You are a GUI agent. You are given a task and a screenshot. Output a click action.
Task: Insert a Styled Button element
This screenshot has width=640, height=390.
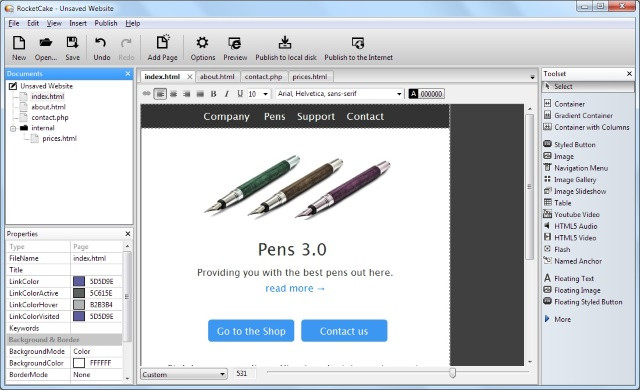569,144
